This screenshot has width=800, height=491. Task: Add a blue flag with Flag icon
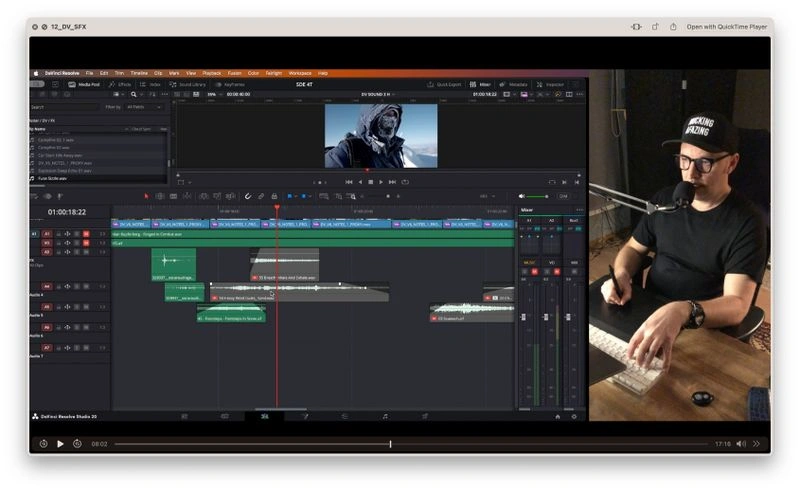click(x=289, y=196)
